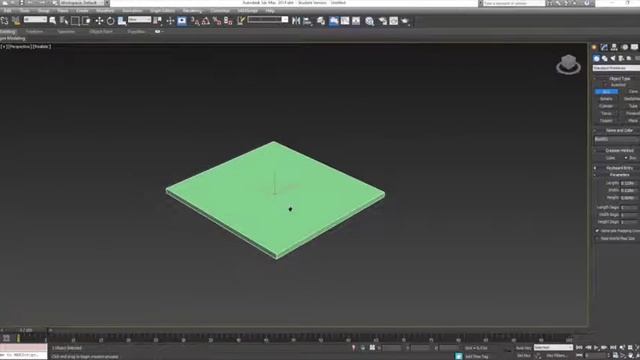Click Use Pivot Point Center icon
The image size is (640, 360).
158,20
